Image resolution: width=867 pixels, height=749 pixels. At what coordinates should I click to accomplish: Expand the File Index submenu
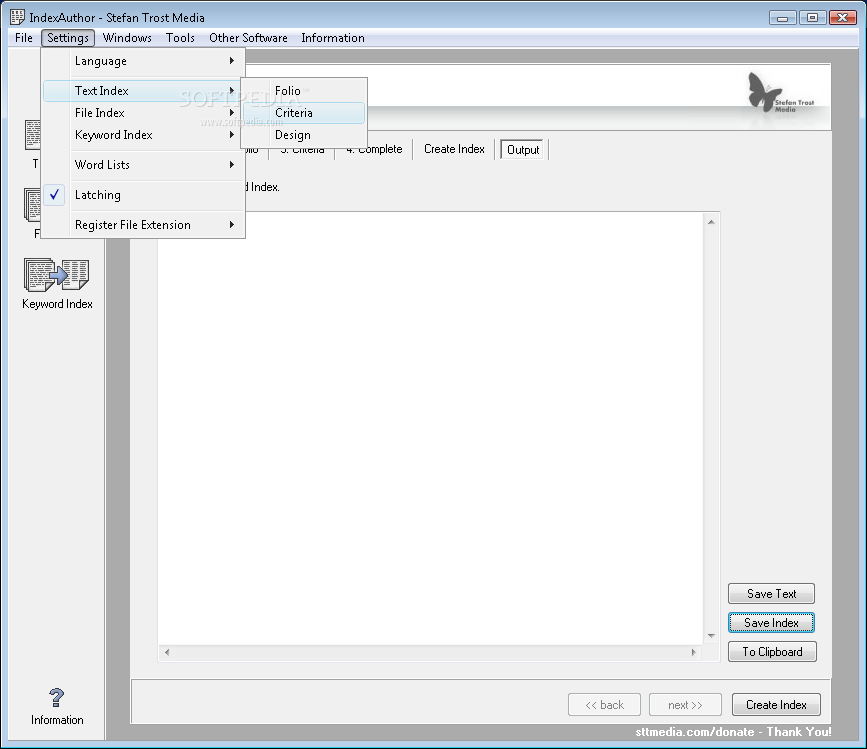(x=144, y=113)
